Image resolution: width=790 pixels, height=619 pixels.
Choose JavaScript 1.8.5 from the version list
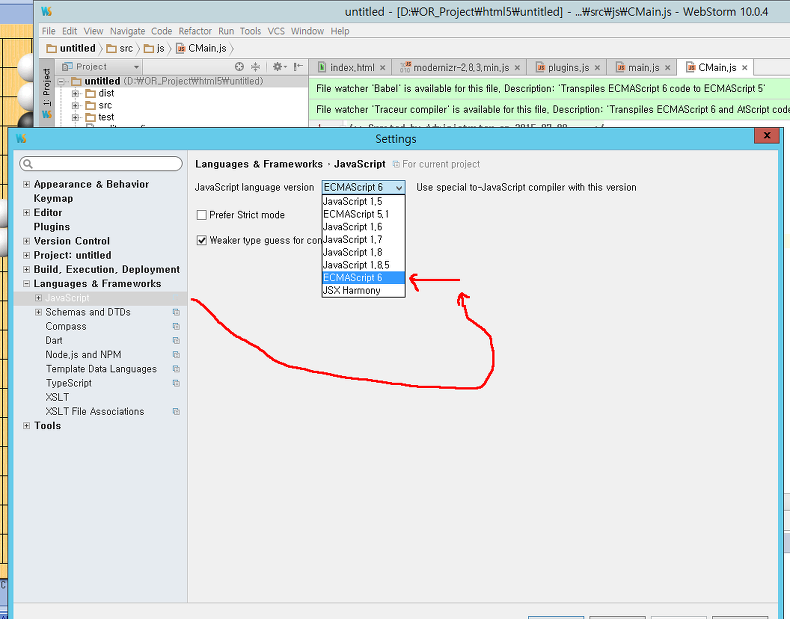click(x=363, y=265)
